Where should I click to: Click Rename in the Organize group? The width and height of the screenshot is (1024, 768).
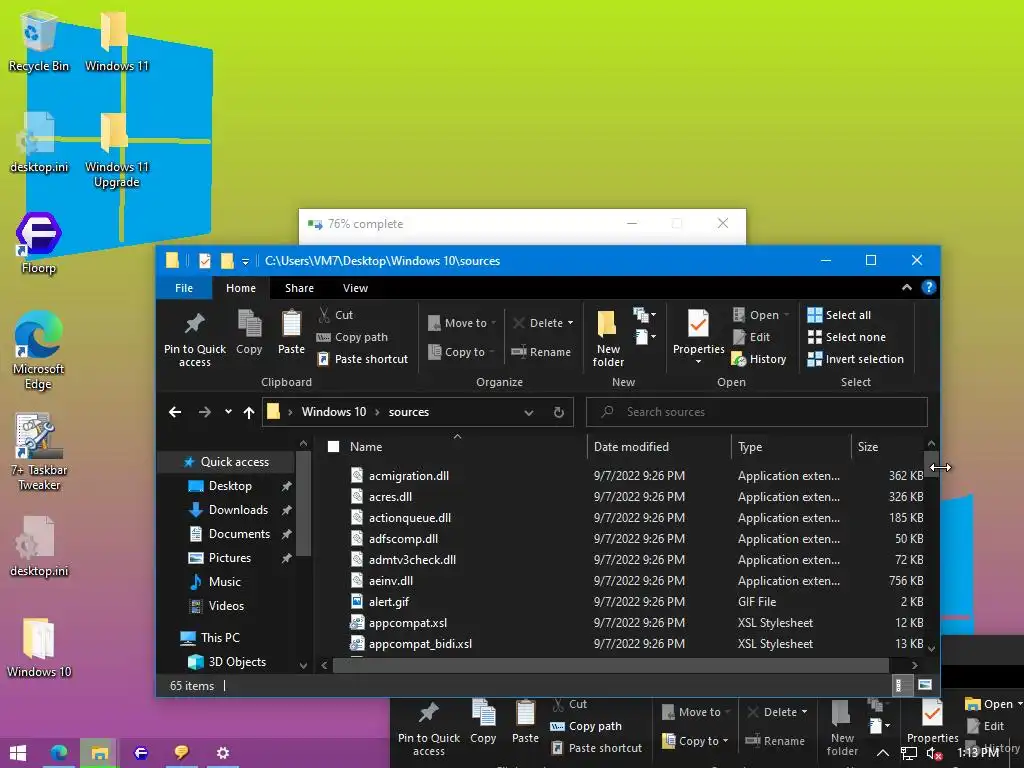541,352
